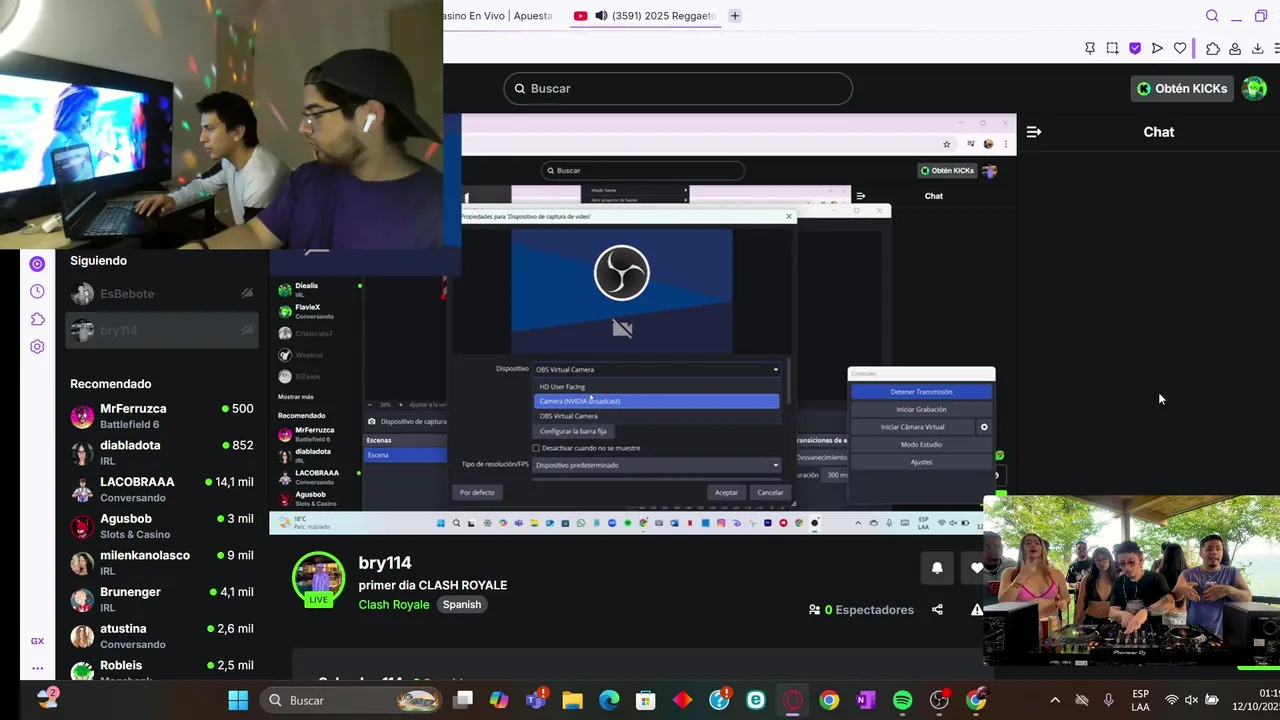Open the Windows Start menu
Viewport: 1280px width, 720px height.
(x=238, y=700)
